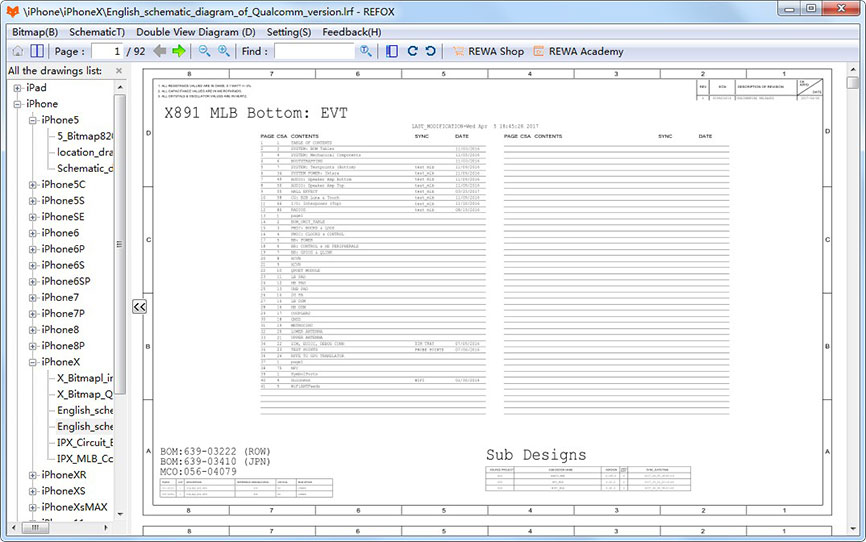
Task: Open the Schematic(T) menu
Action: point(97,32)
